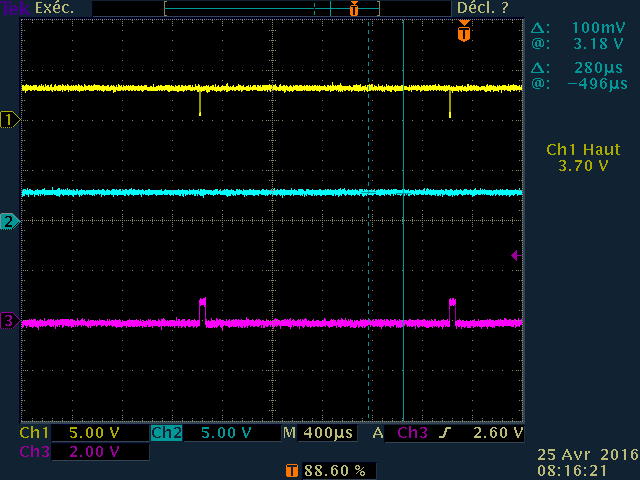Image resolution: width=640 pixels, height=480 pixels.
Task: Click the rising edge trigger slope symbol
Action: click(x=445, y=433)
